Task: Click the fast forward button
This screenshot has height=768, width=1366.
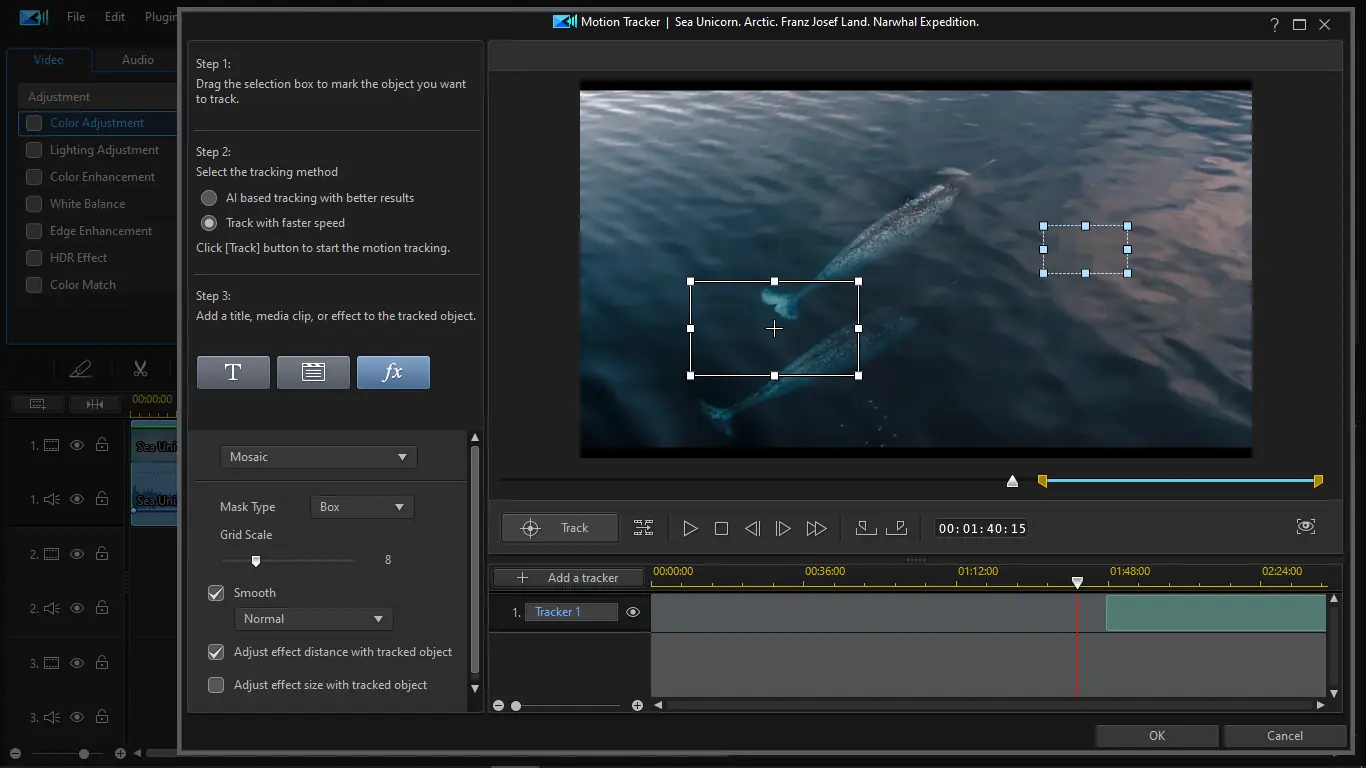Action: point(816,528)
